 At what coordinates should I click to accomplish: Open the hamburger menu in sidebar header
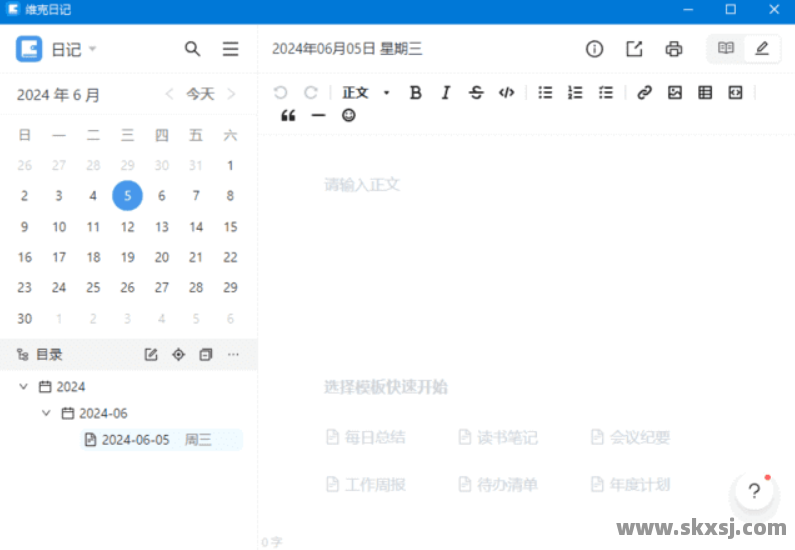coord(231,49)
